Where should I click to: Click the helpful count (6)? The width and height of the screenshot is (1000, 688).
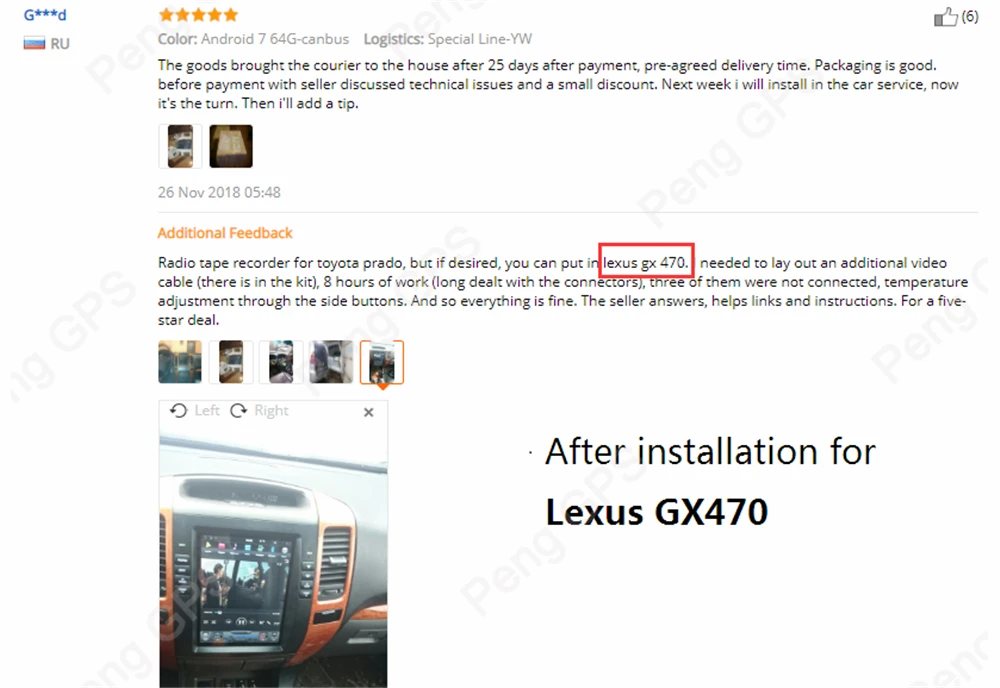click(969, 17)
